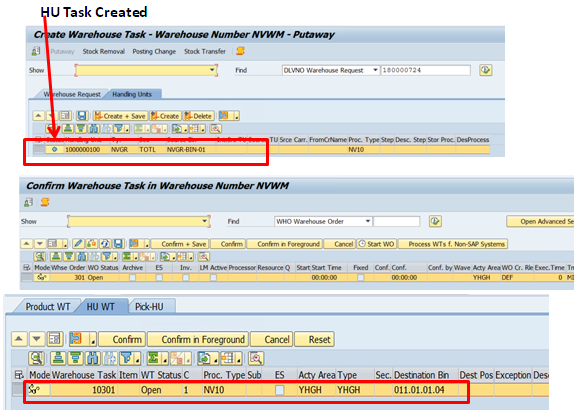Open the WHO Warehouse Order find dropdown
578x419 pixels.
368,221
